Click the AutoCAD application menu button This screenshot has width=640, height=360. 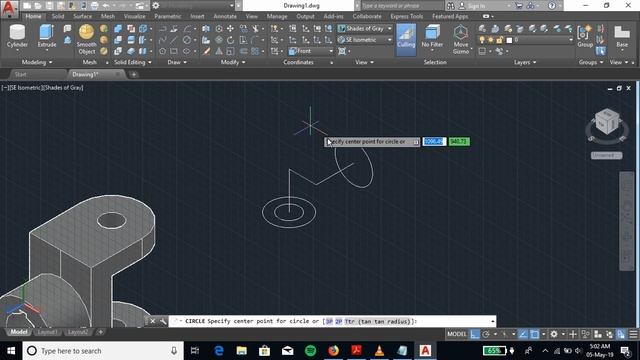pyautogui.click(x=9, y=7)
